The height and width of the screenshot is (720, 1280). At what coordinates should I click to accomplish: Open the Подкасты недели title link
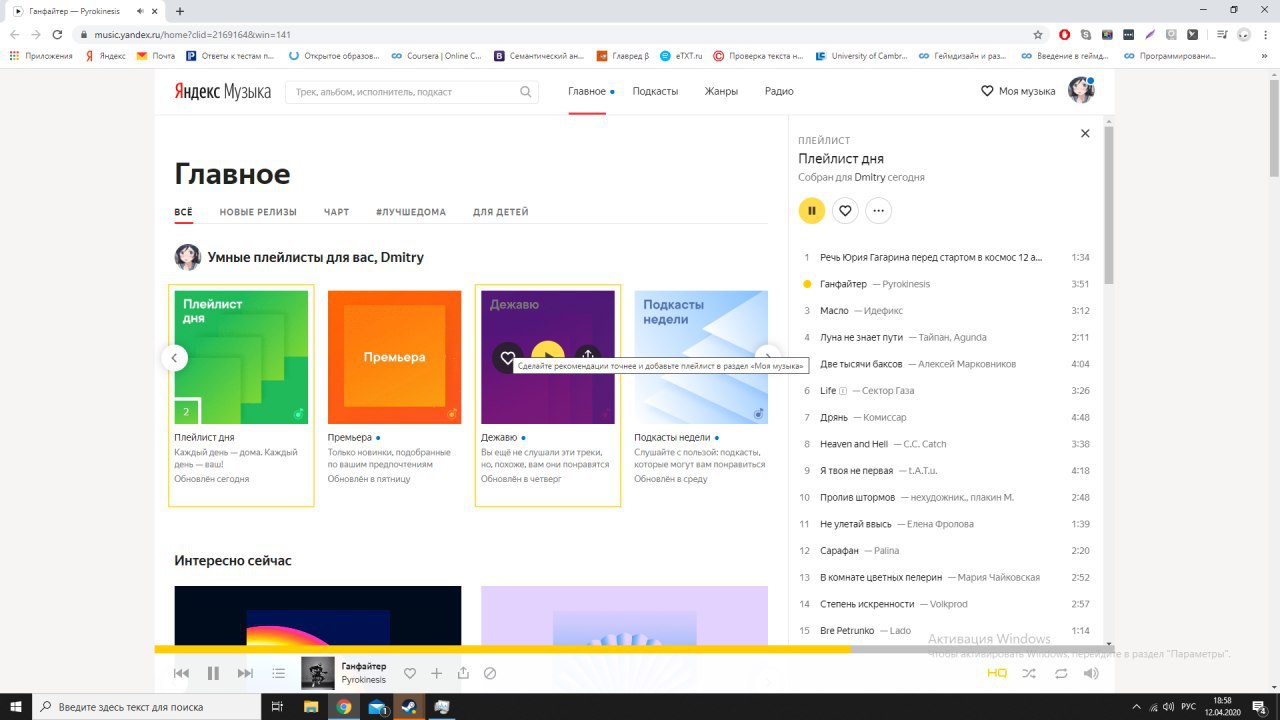pyautogui.click(x=672, y=437)
